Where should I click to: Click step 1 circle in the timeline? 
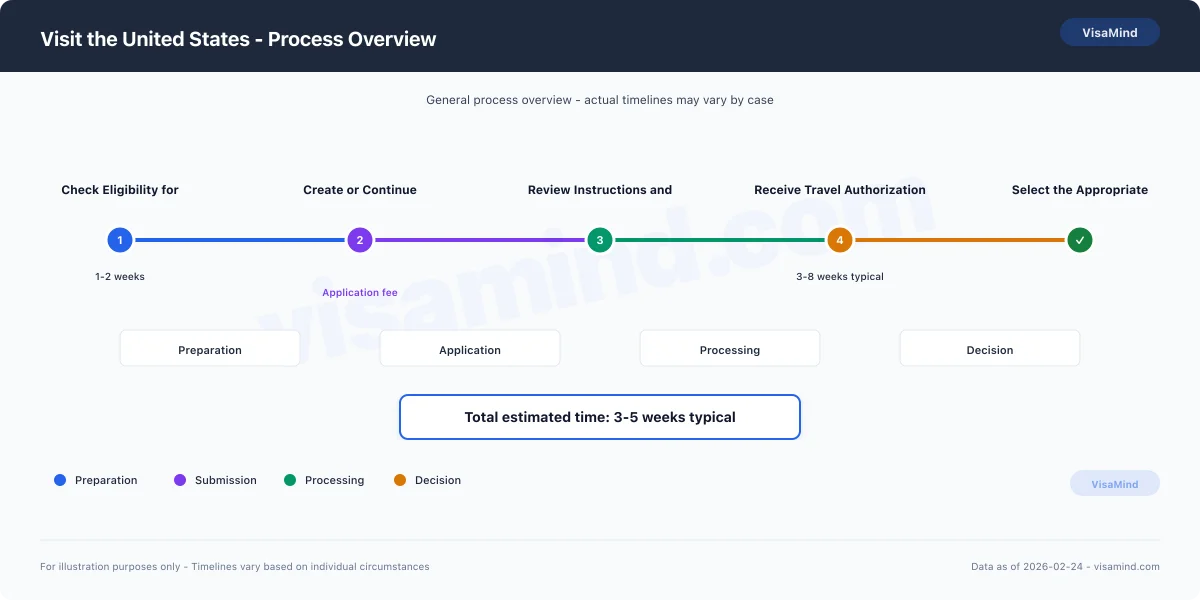pos(120,240)
